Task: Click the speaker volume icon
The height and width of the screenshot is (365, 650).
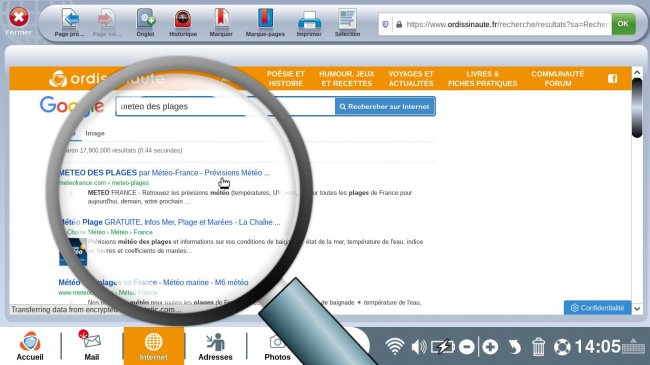Action: click(419, 347)
